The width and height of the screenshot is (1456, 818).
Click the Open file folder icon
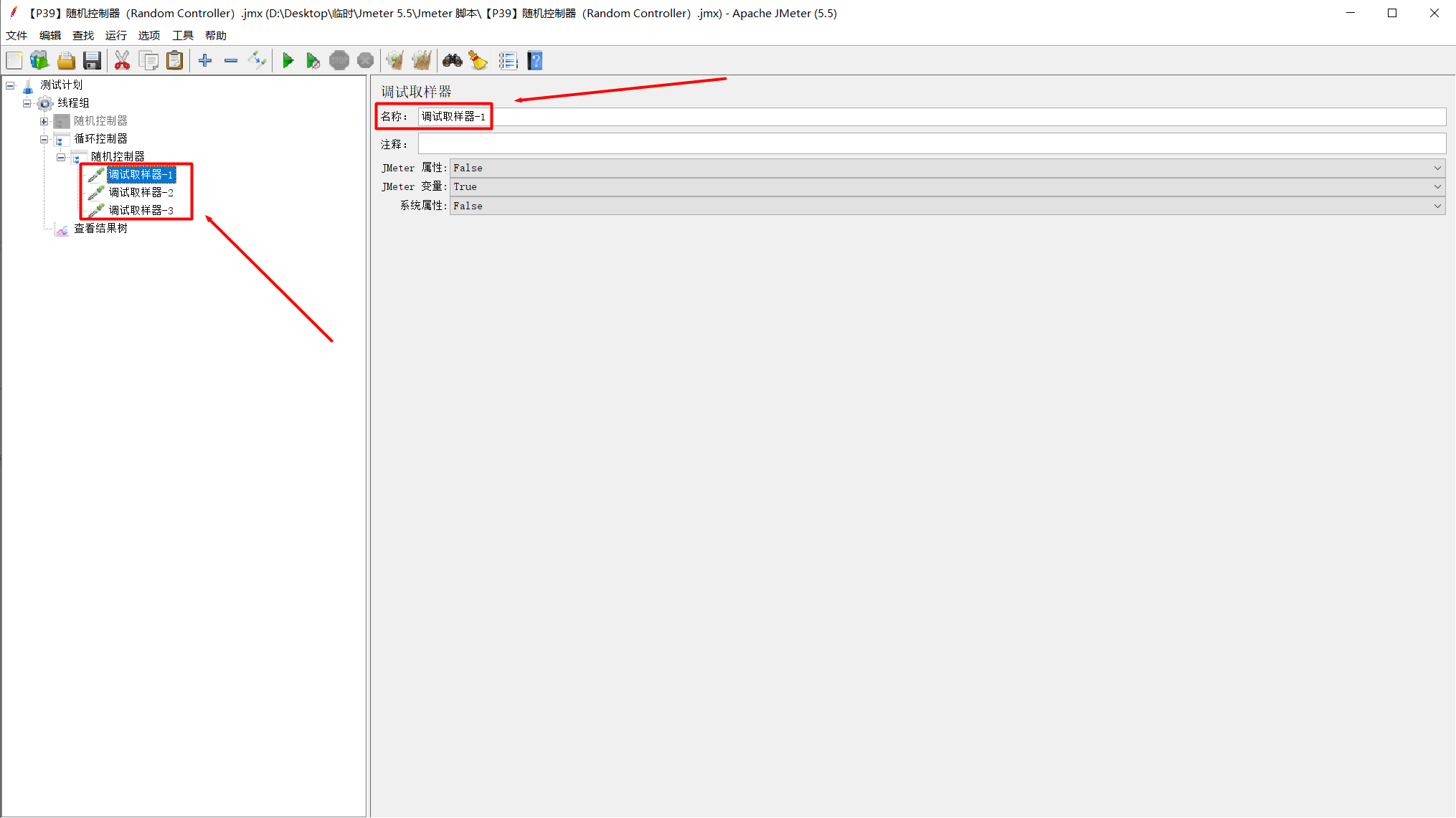[66, 61]
